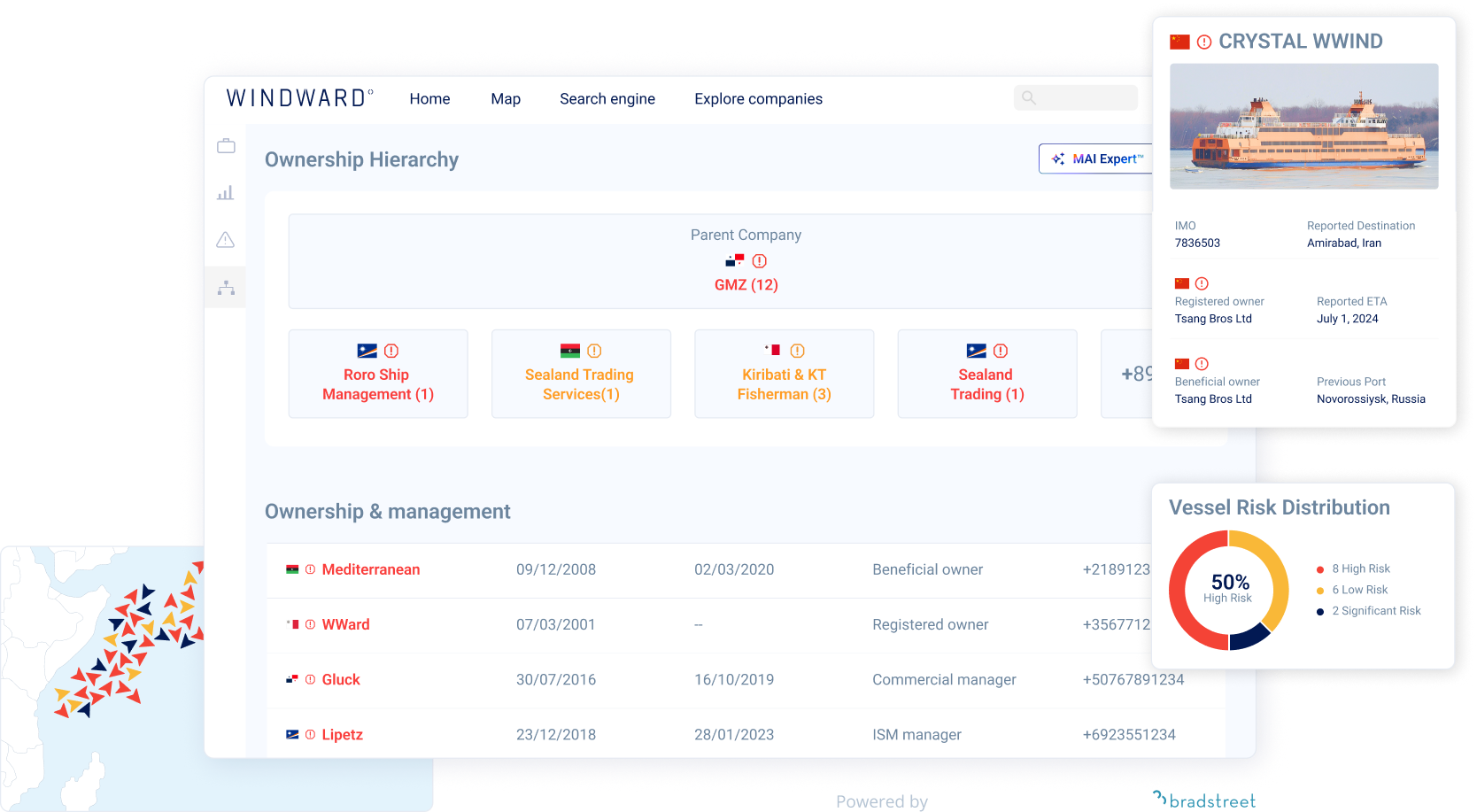Click the flag on Kiribati & KT Fisherman card
Viewport: 1477px width, 812px height.
point(773,350)
